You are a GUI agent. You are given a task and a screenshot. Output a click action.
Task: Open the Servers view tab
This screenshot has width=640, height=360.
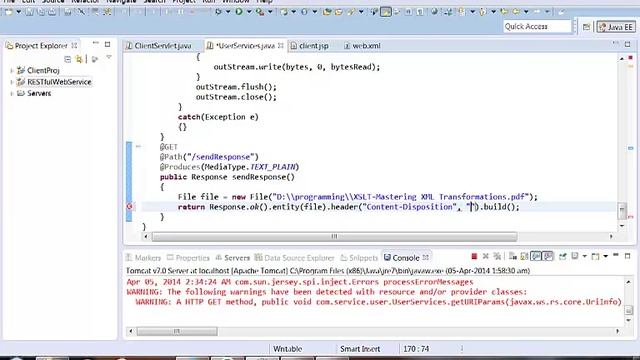click(233, 258)
